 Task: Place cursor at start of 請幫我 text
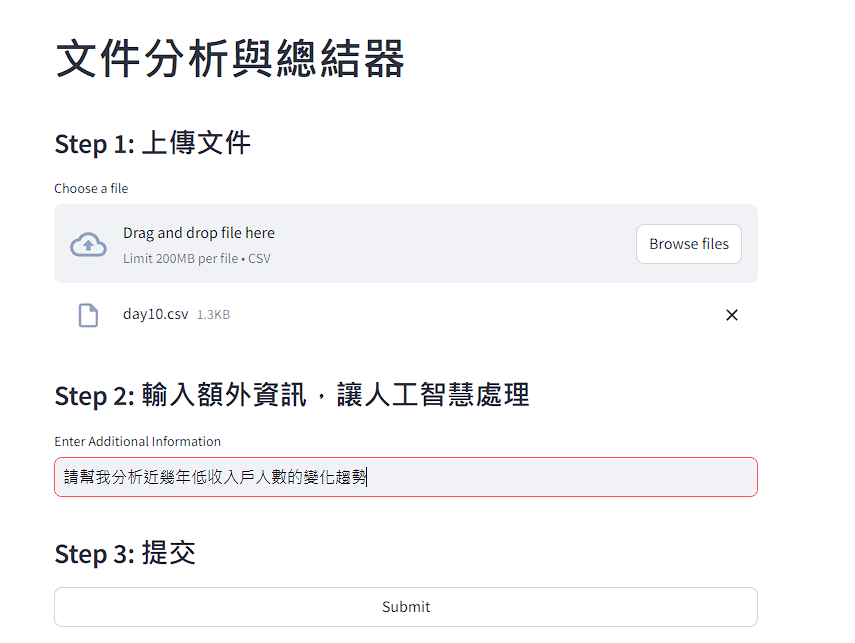click(65, 477)
